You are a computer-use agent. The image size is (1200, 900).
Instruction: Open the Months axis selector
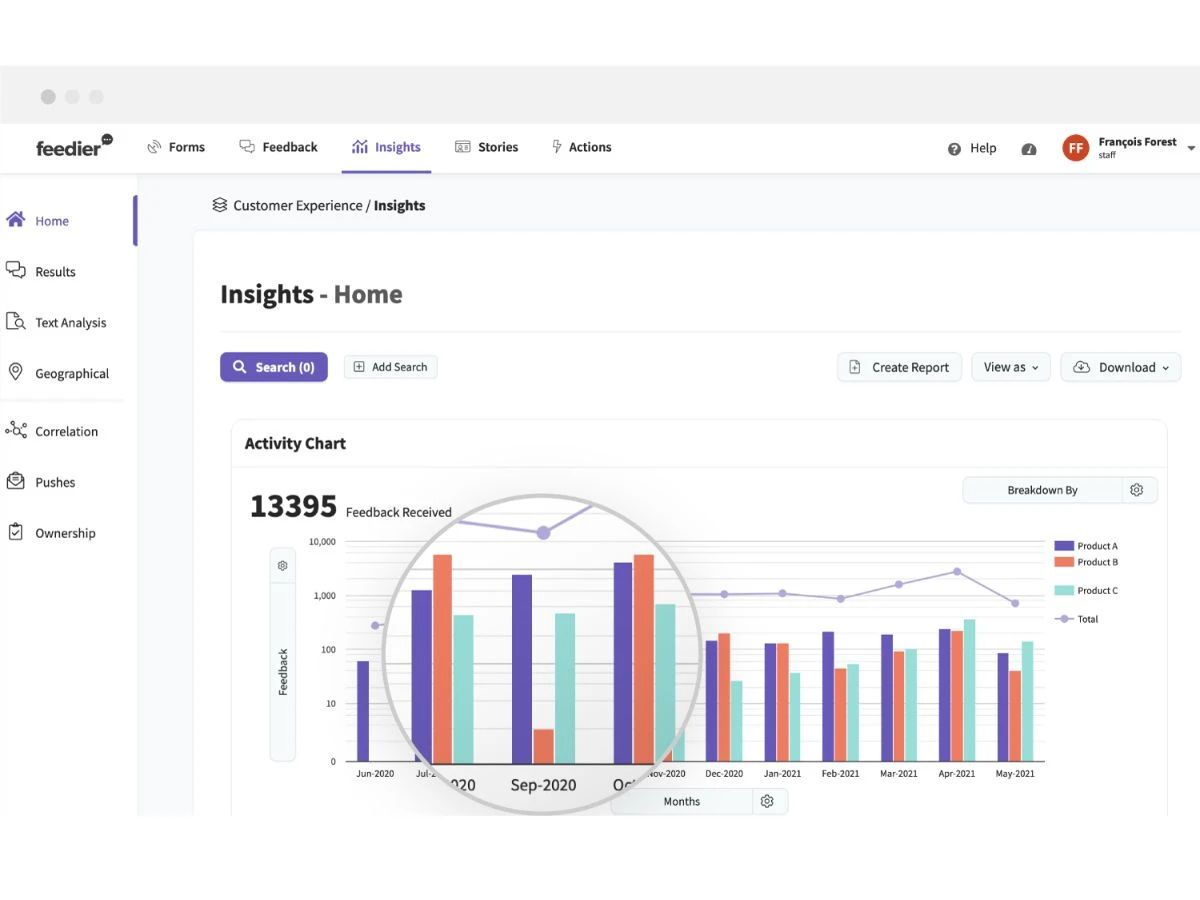pyautogui.click(x=682, y=801)
